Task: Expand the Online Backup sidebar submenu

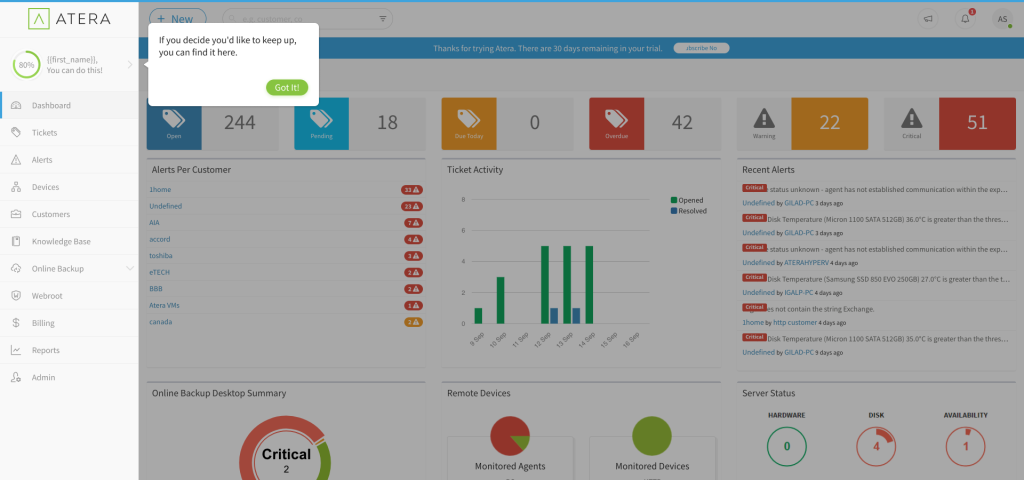Action: 129,269
